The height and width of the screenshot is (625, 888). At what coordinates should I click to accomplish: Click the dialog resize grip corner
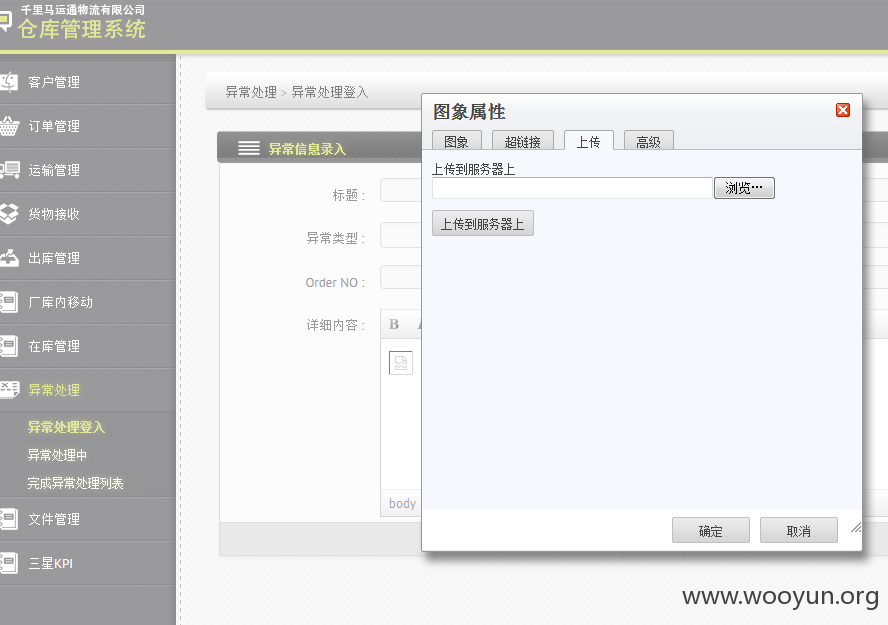tap(855, 528)
